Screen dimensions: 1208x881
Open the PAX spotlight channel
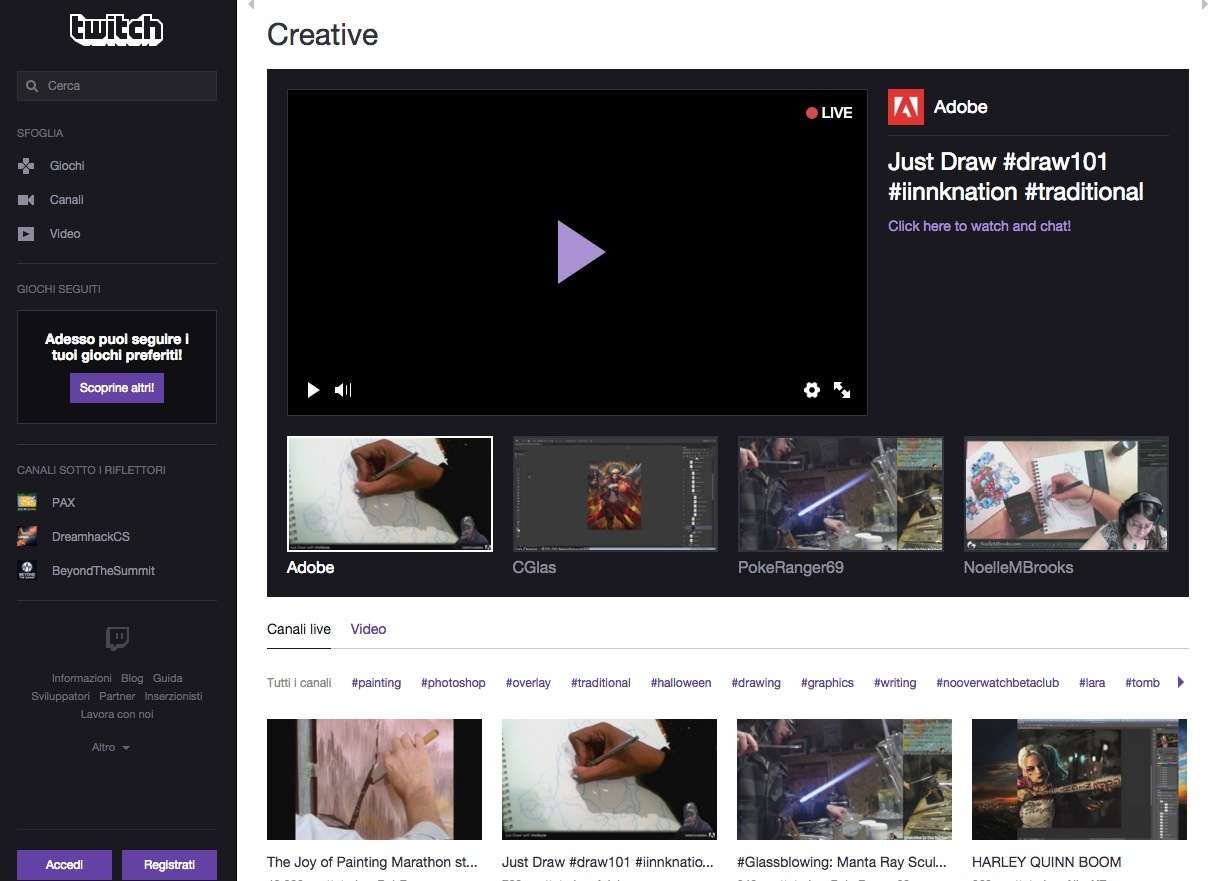pos(64,502)
